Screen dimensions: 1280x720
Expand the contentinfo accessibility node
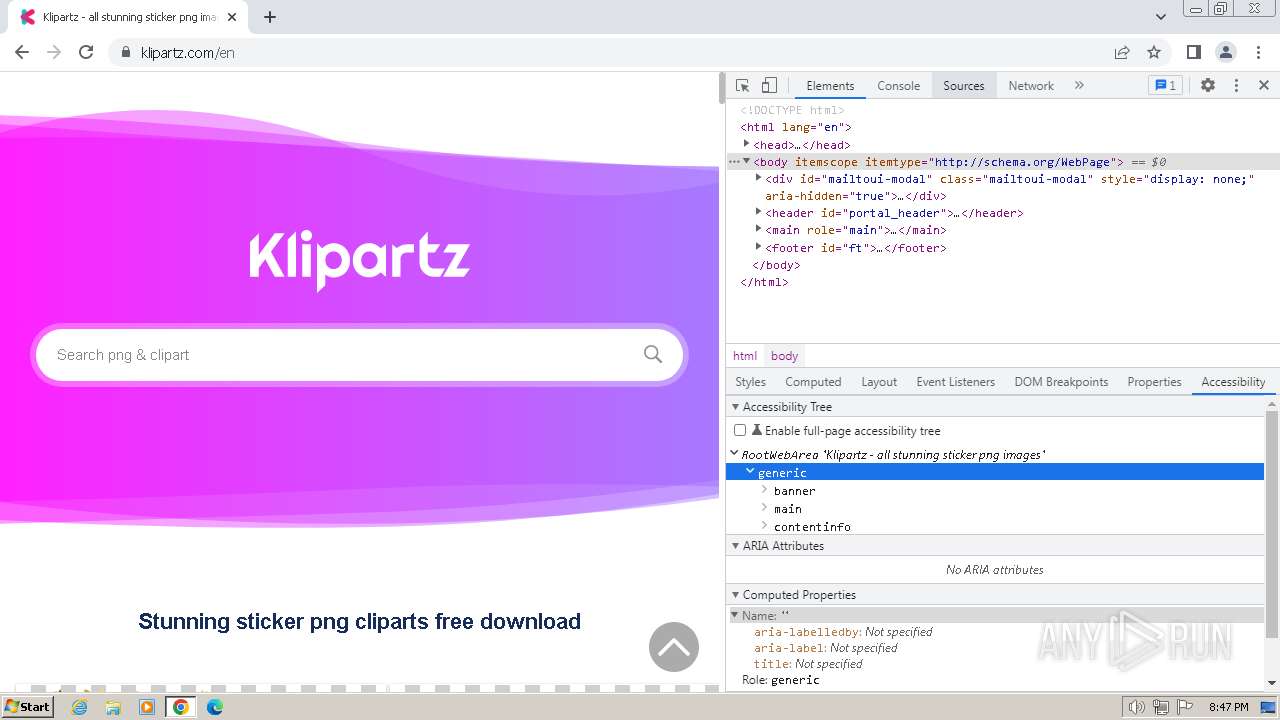pyautogui.click(x=765, y=526)
